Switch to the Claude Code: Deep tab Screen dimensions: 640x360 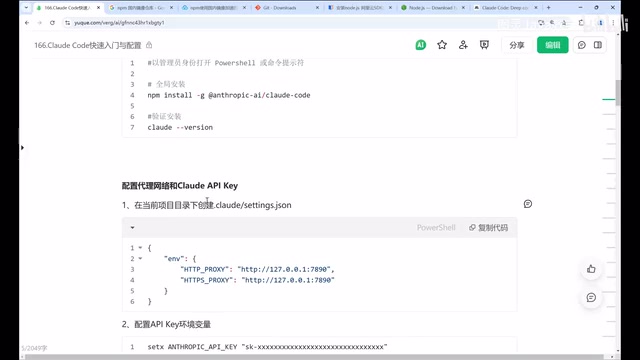[x=505, y=8]
